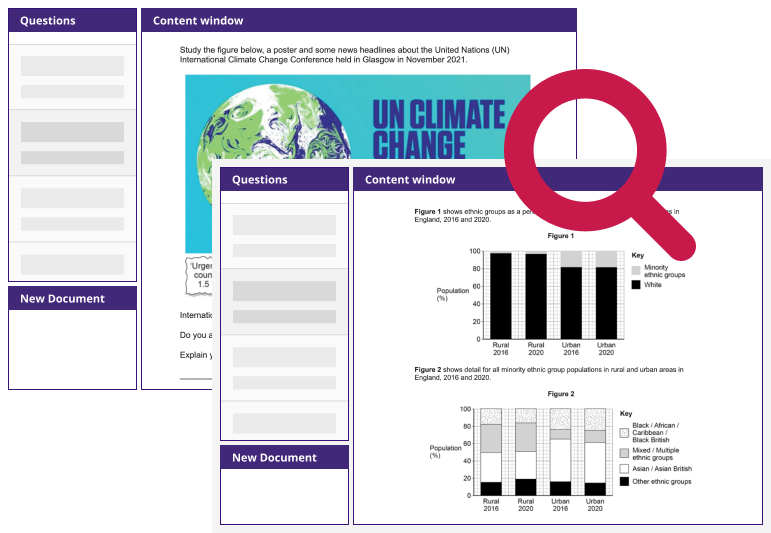Open the back New Document panel header
The width and height of the screenshot is (771, 533).
click(72, 298)
